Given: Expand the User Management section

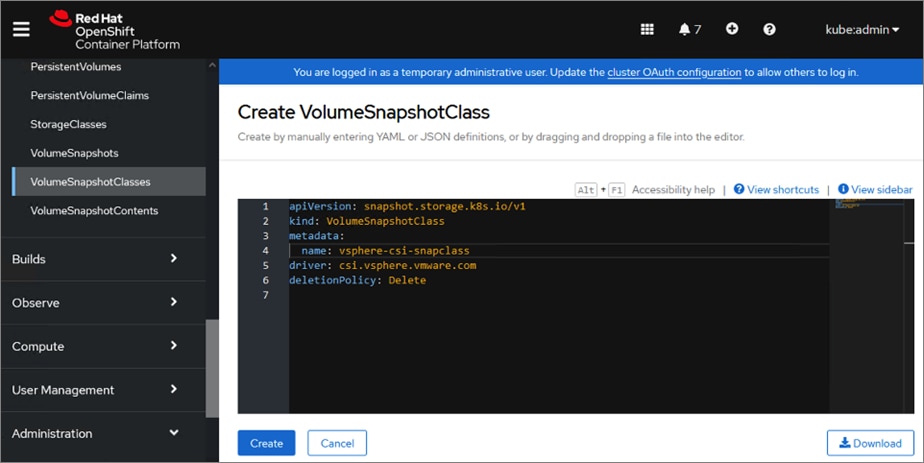Looking at the screenshot, I should (x=103, y=390).
